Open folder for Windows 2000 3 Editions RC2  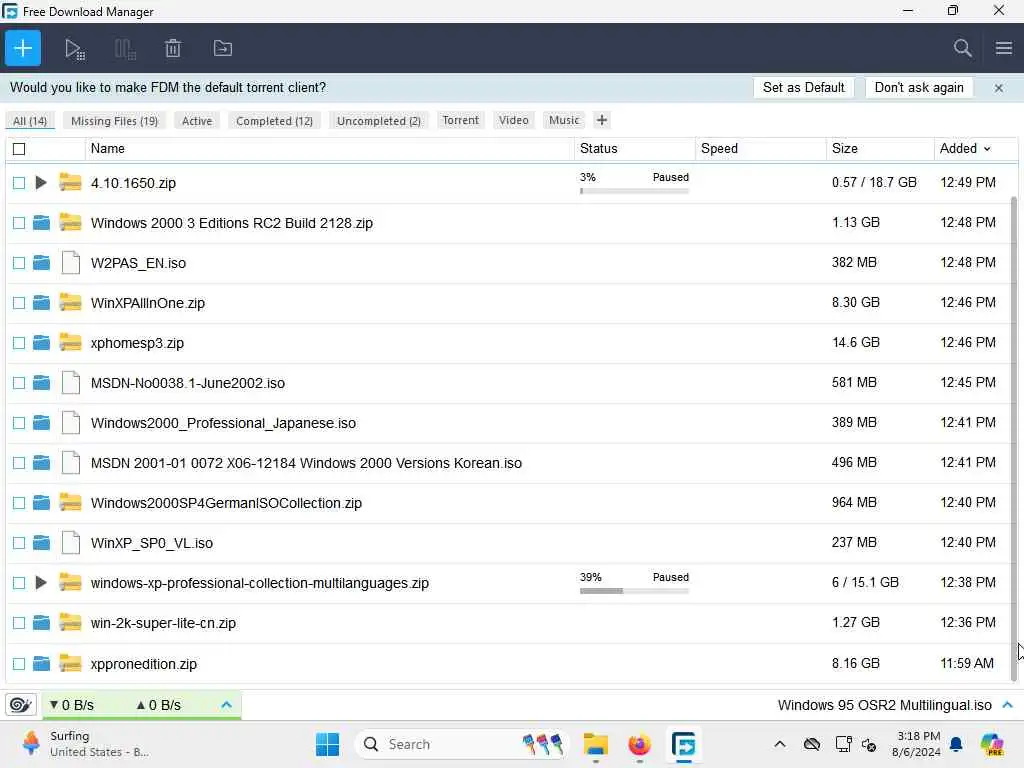tap(41, 223)
